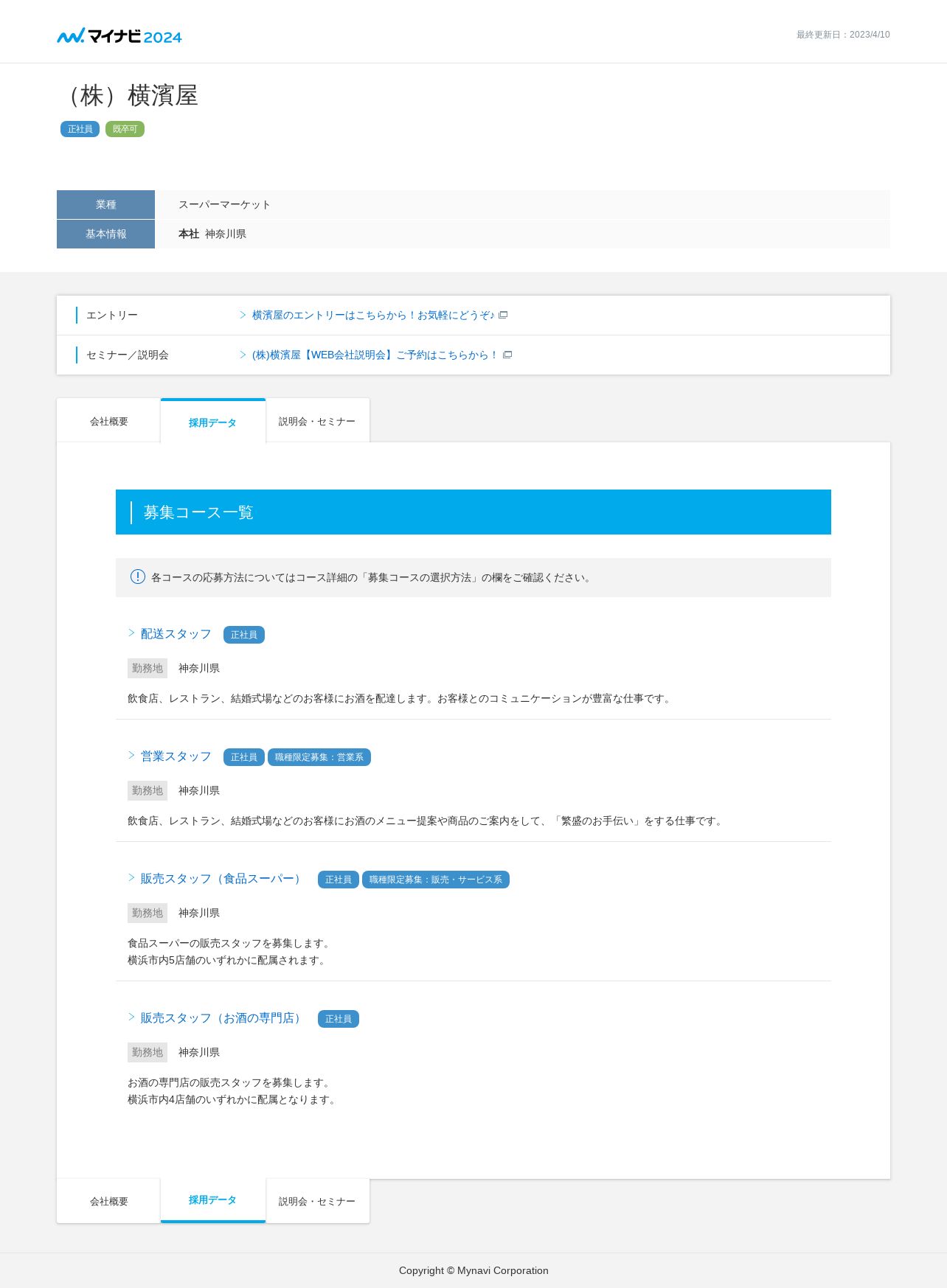Image resolution: width=947 pixels, height=1288 pixels.
Task: Switch to top 会社概要 tab
Action: [x=108, y=421]
